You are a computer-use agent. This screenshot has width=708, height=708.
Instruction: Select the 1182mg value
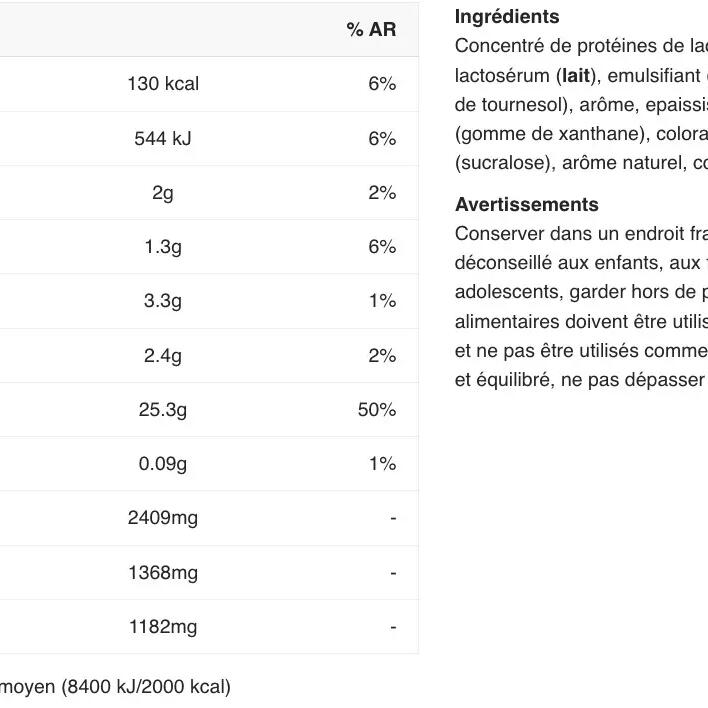tap(163, 627)
